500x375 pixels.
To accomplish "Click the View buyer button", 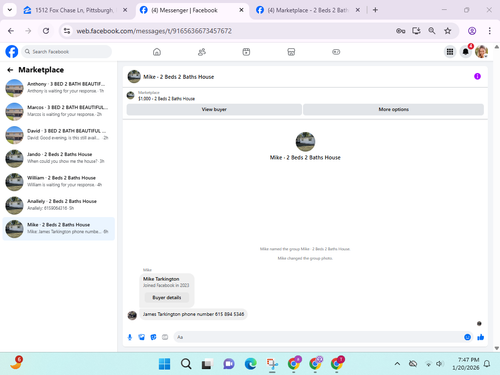I will 214,109.
